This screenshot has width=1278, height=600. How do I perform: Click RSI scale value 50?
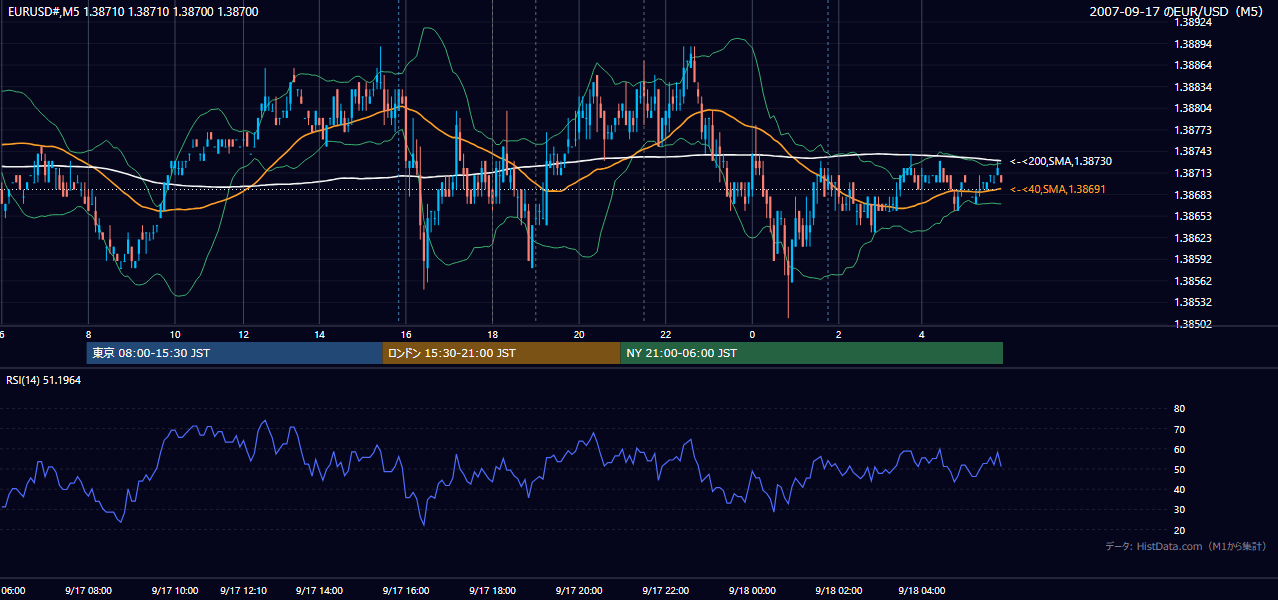pyautogui.click(x=1179, y=469)
